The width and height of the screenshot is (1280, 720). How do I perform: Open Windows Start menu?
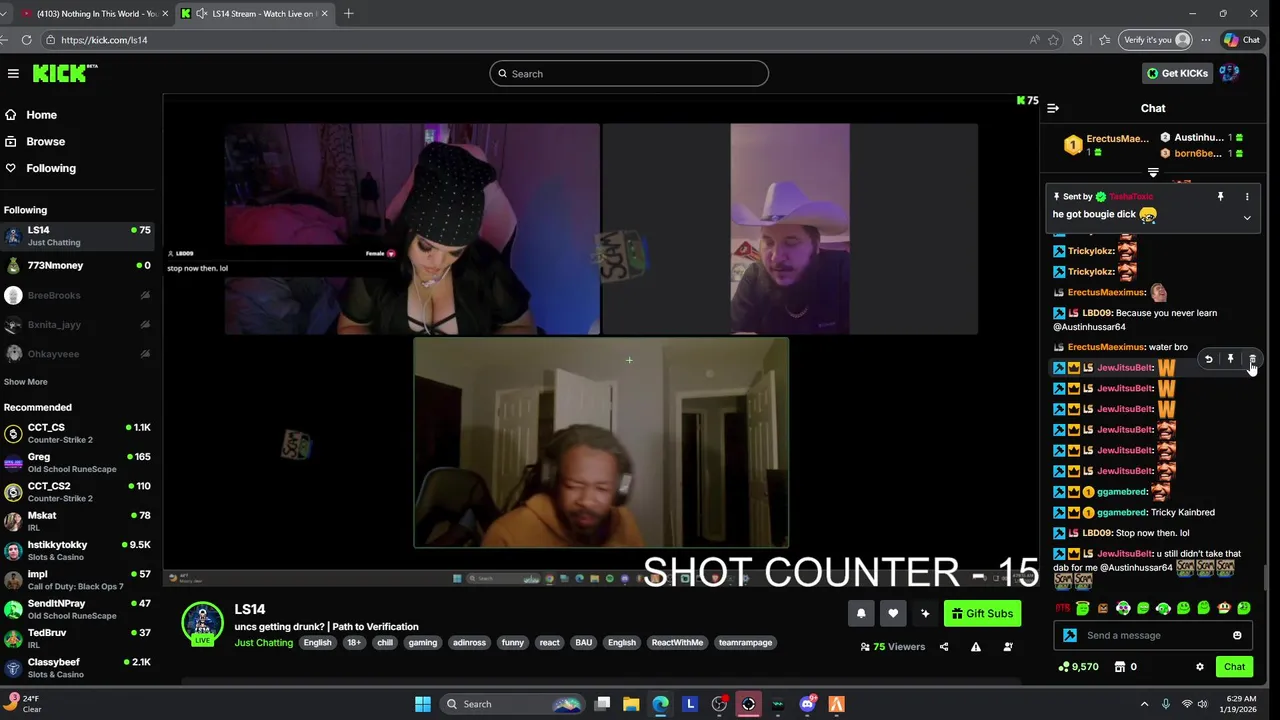423,704
